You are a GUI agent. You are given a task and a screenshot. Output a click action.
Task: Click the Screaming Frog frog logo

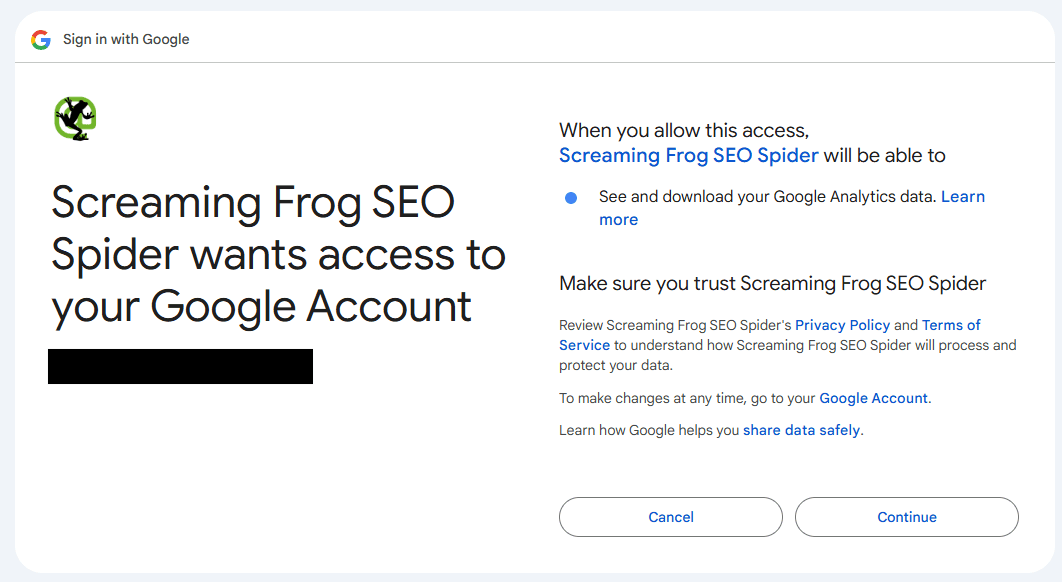tap(74, 118)
